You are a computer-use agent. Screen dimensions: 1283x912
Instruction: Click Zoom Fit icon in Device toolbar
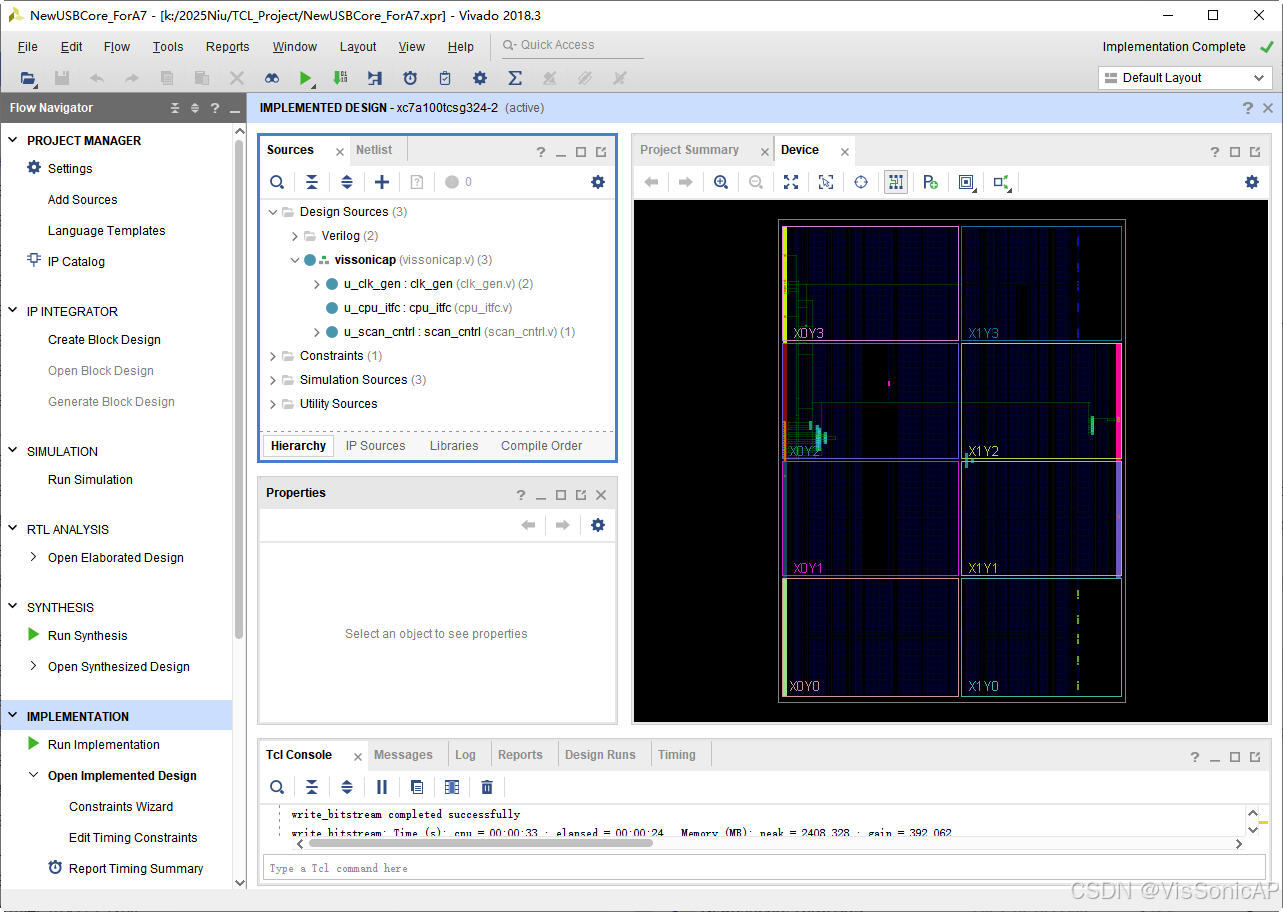coord(791,182)
